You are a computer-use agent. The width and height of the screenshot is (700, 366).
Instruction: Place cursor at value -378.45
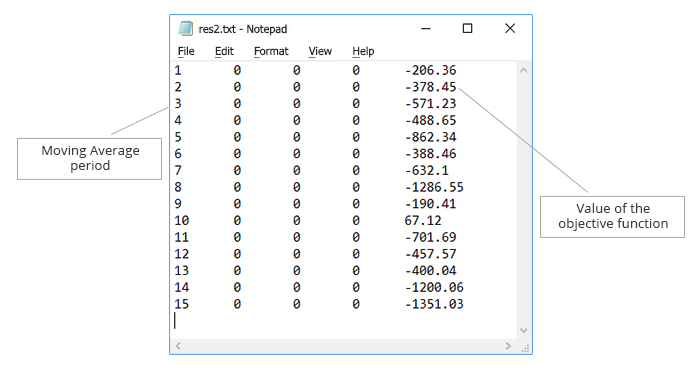point(430,87)
